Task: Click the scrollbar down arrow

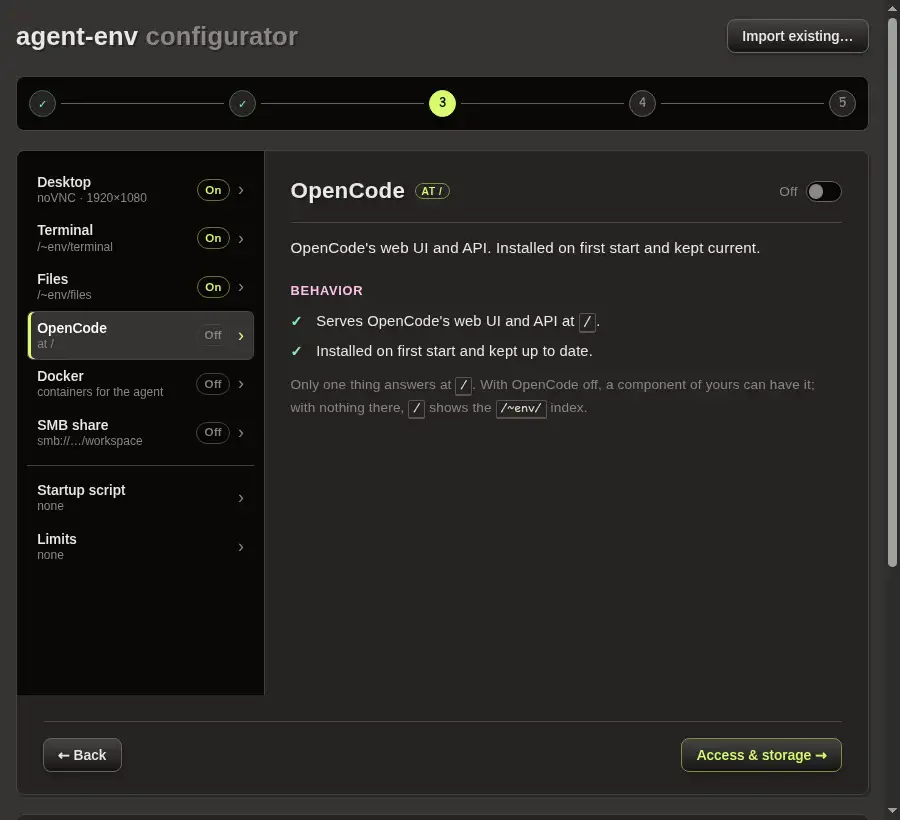Action: click(x=892, y=811)
